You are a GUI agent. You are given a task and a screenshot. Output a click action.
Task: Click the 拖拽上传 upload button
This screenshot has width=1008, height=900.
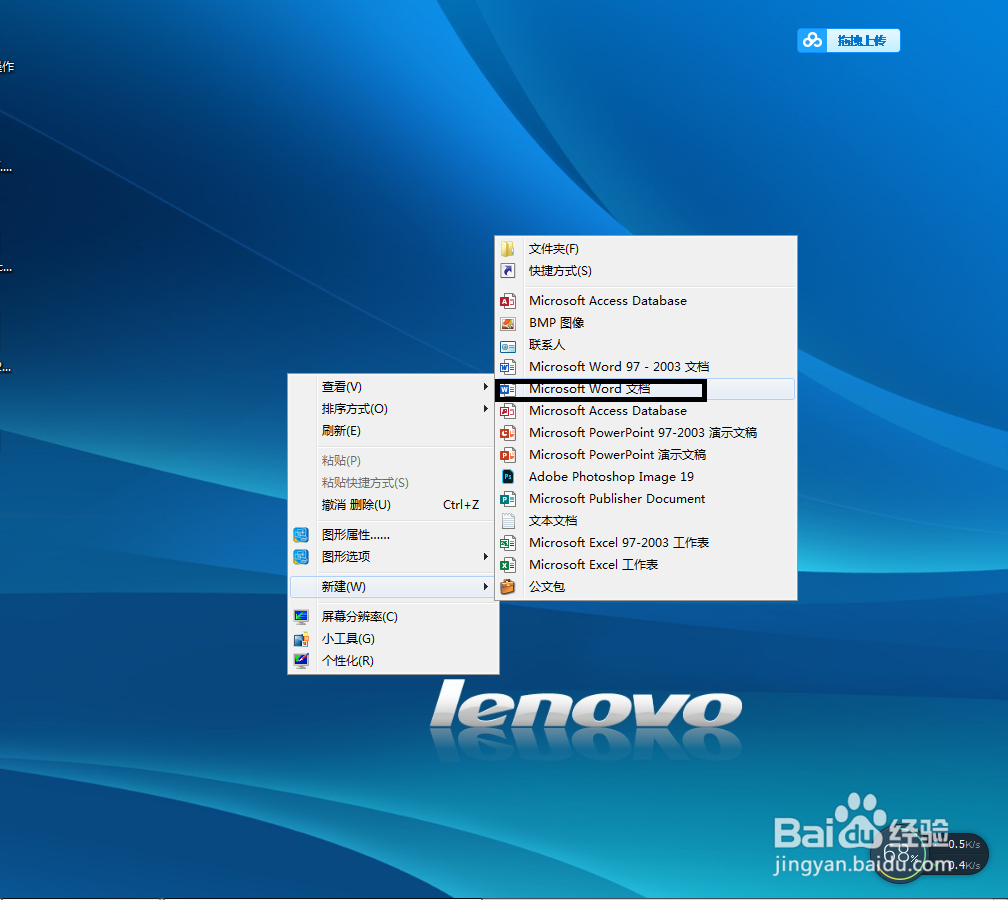[x=862, y=40]
